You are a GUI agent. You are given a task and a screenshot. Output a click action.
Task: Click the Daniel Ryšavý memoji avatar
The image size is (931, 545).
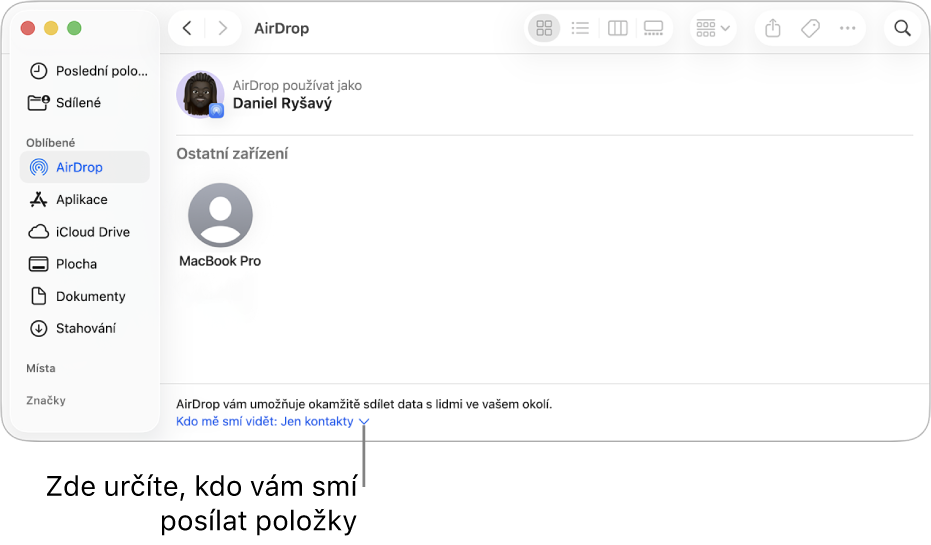[x=200, y=94]
